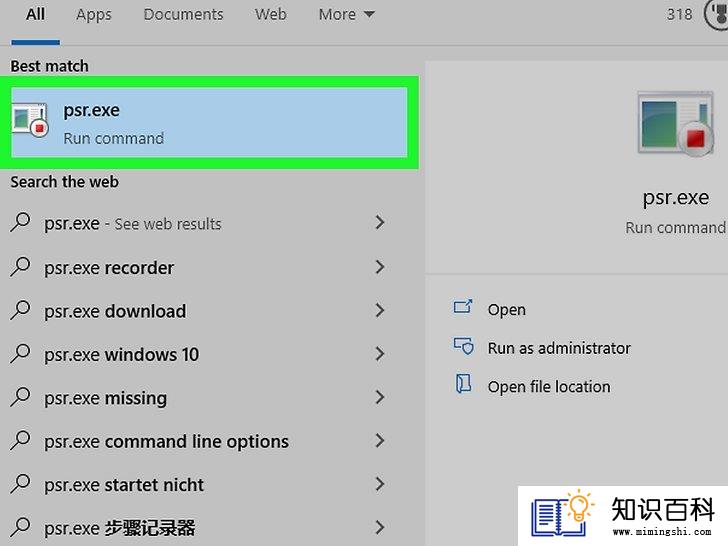Viewport: 728px width, 546px height.
Task: Open the psr.exe See web results suggestion
Action: click(198, 223)
